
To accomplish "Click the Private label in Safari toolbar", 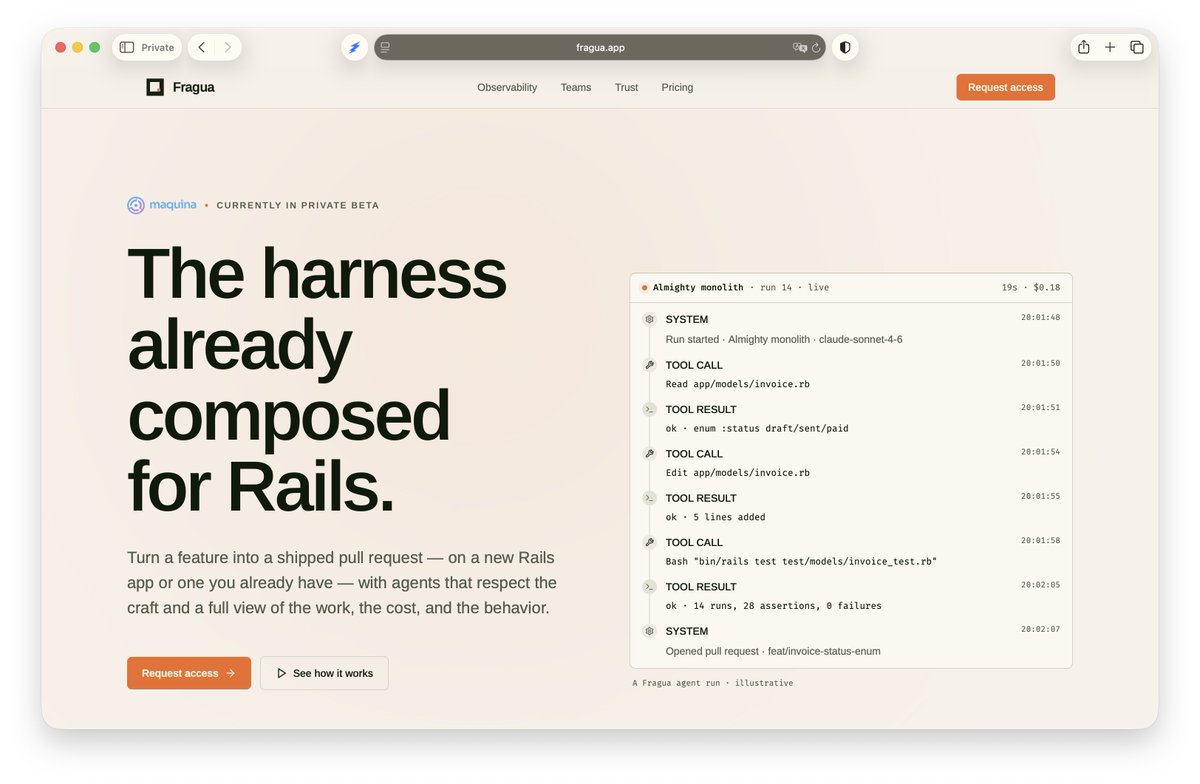I will coord(157,47).
